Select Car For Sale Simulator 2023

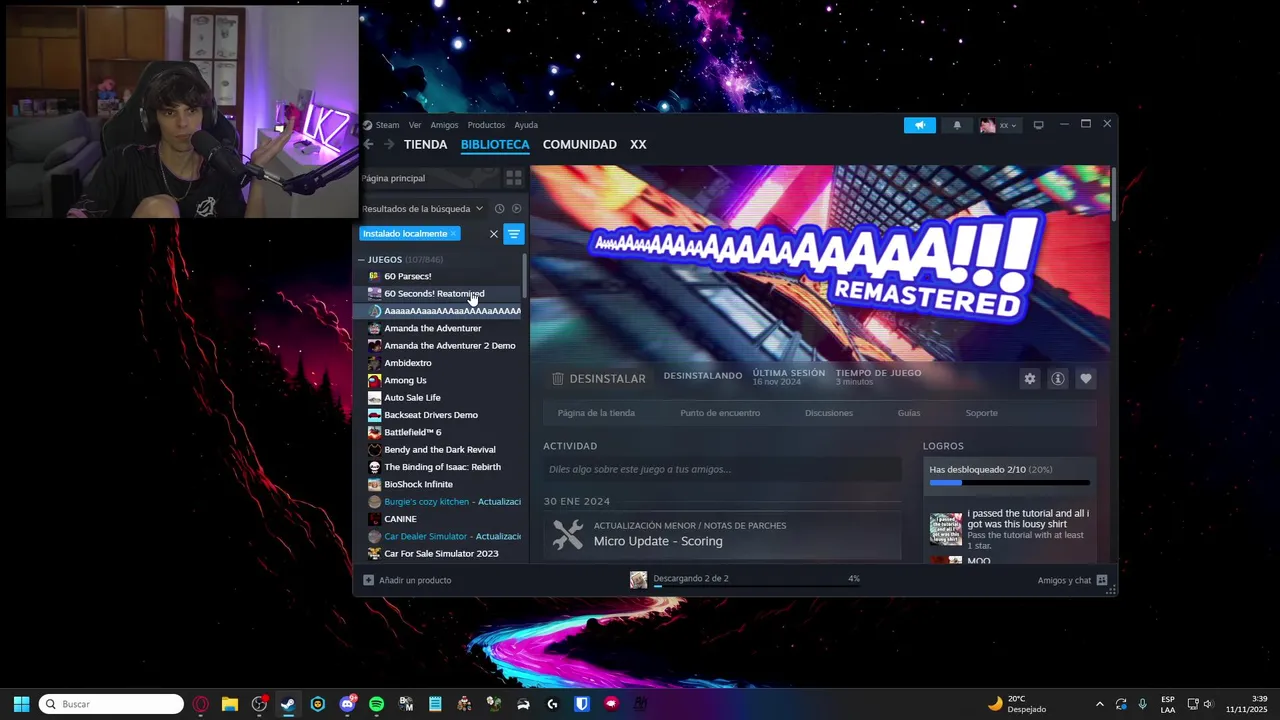coord(441,554)
